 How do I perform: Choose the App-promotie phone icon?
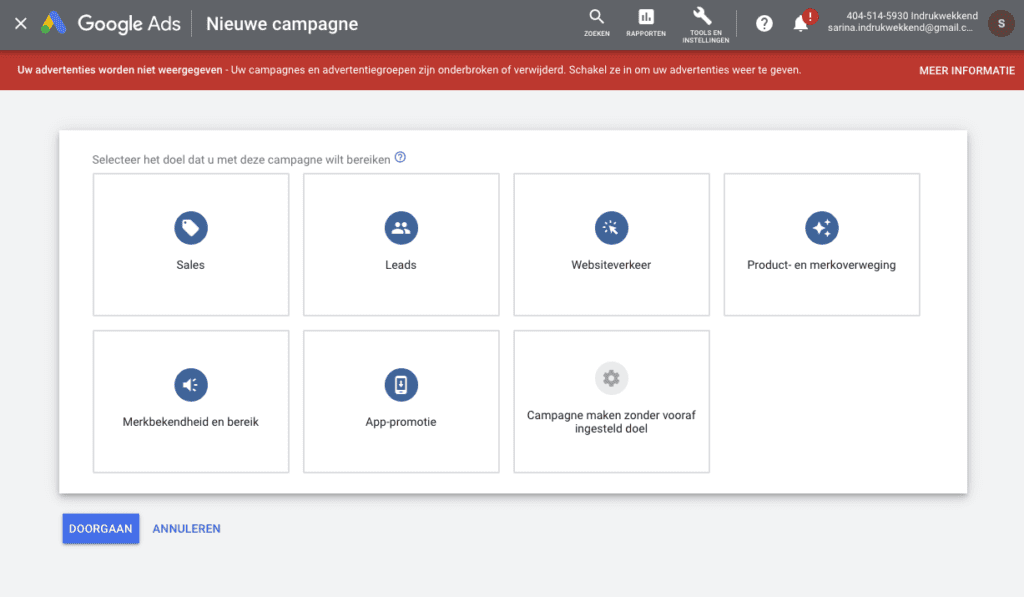(x=401, y=384)
